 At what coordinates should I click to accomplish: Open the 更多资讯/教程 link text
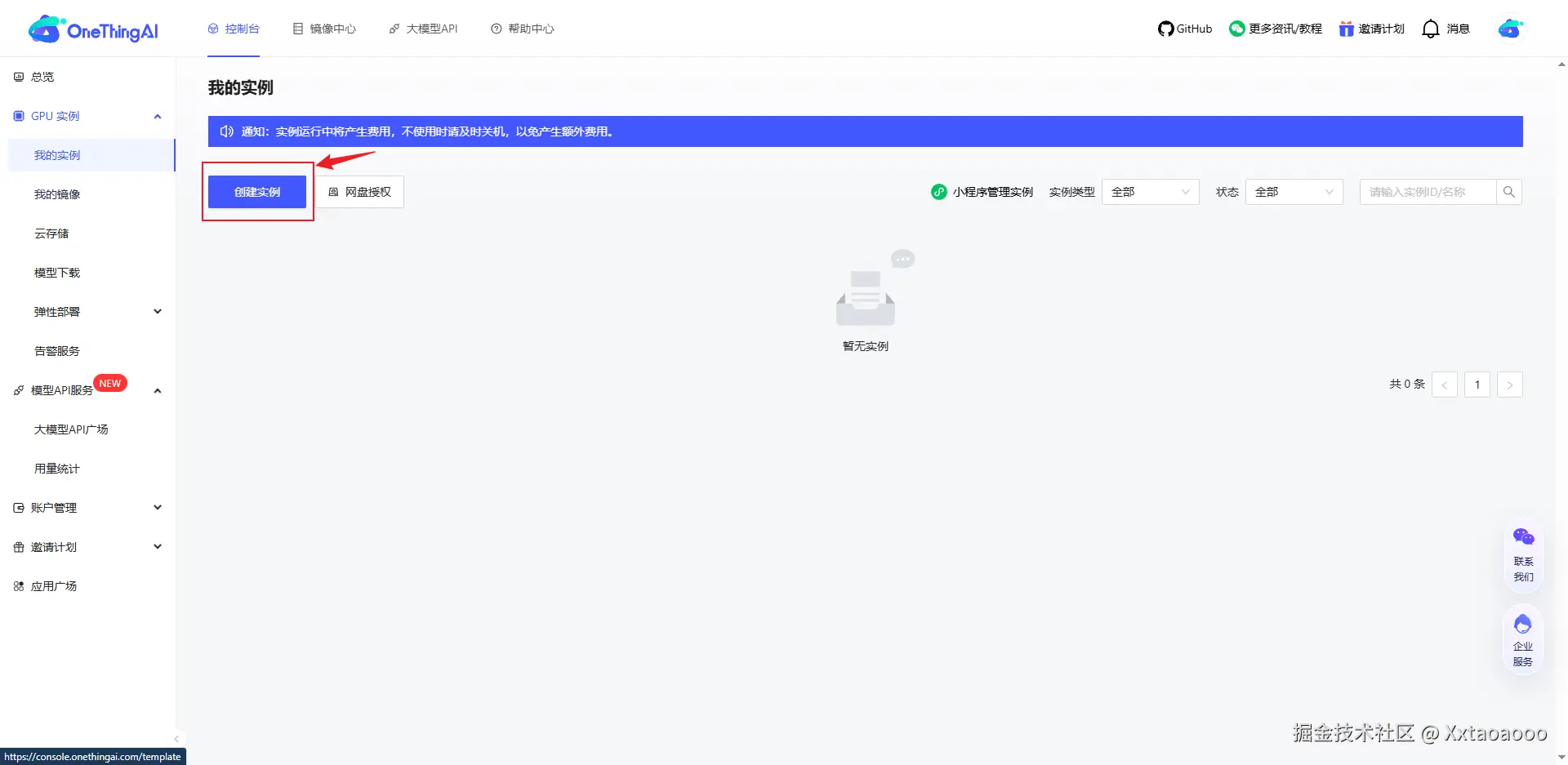[x=1285, y=29]
